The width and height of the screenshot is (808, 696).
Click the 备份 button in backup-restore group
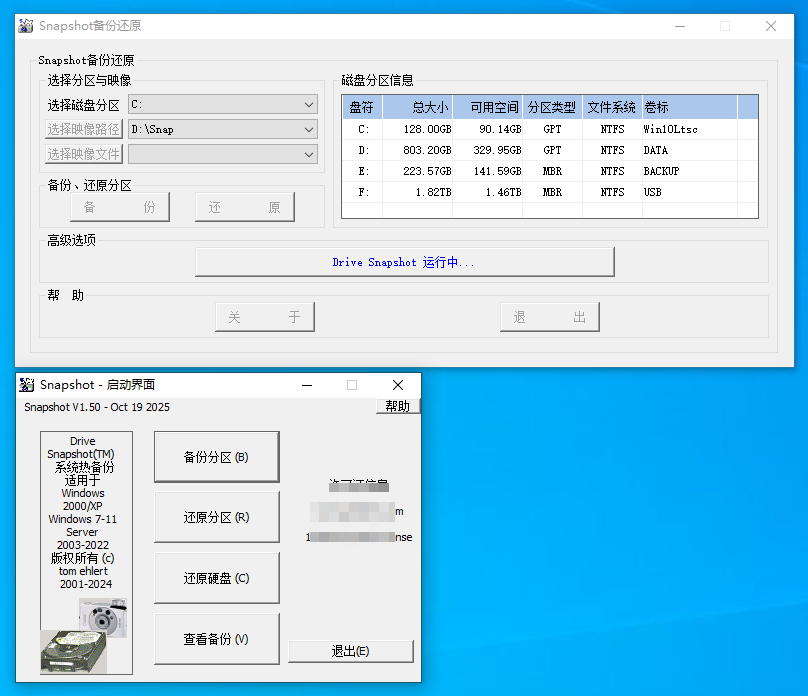[x=120, y=207]
